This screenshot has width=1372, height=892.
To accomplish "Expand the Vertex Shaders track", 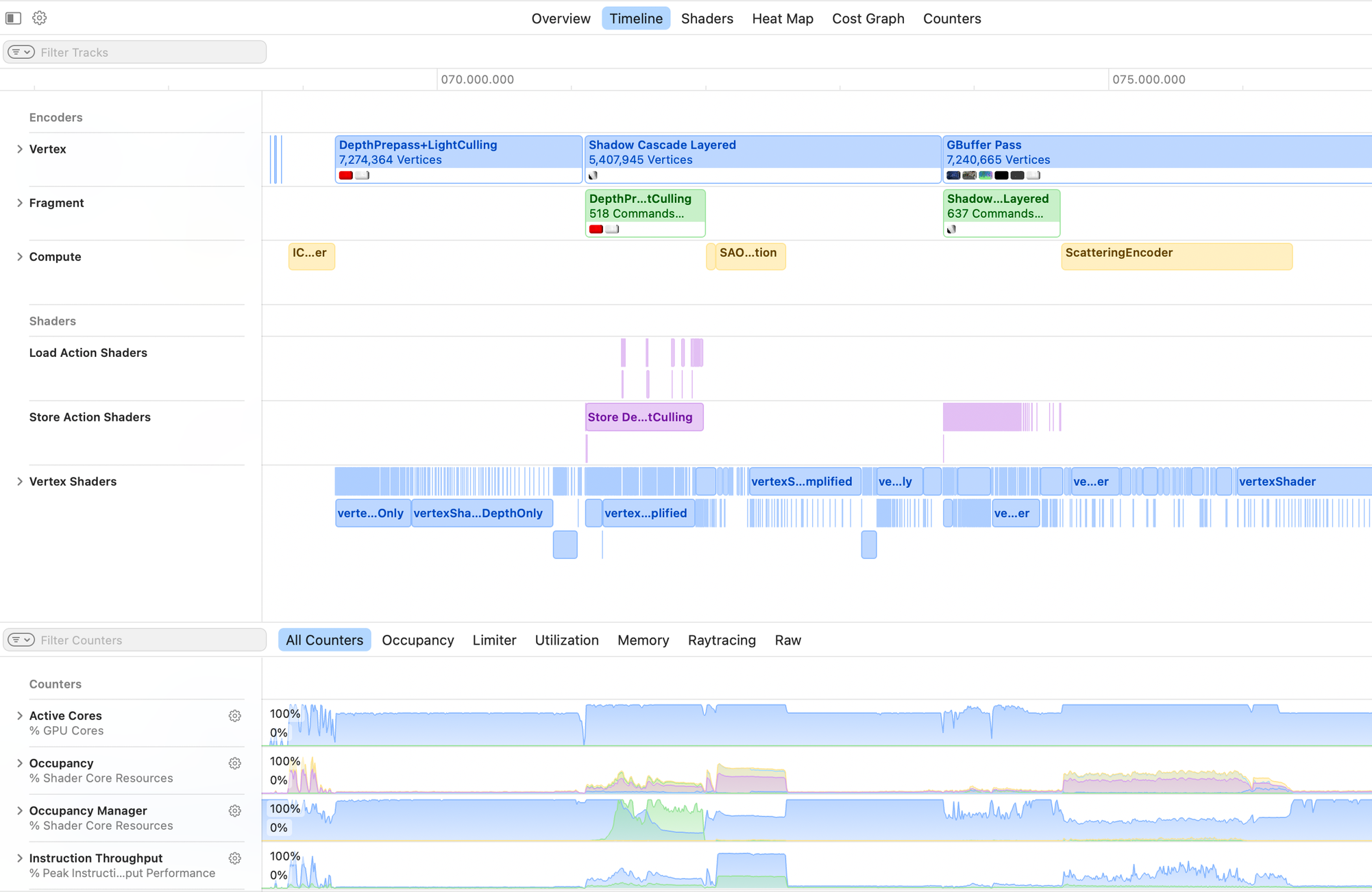I will (x=20, y=482).
